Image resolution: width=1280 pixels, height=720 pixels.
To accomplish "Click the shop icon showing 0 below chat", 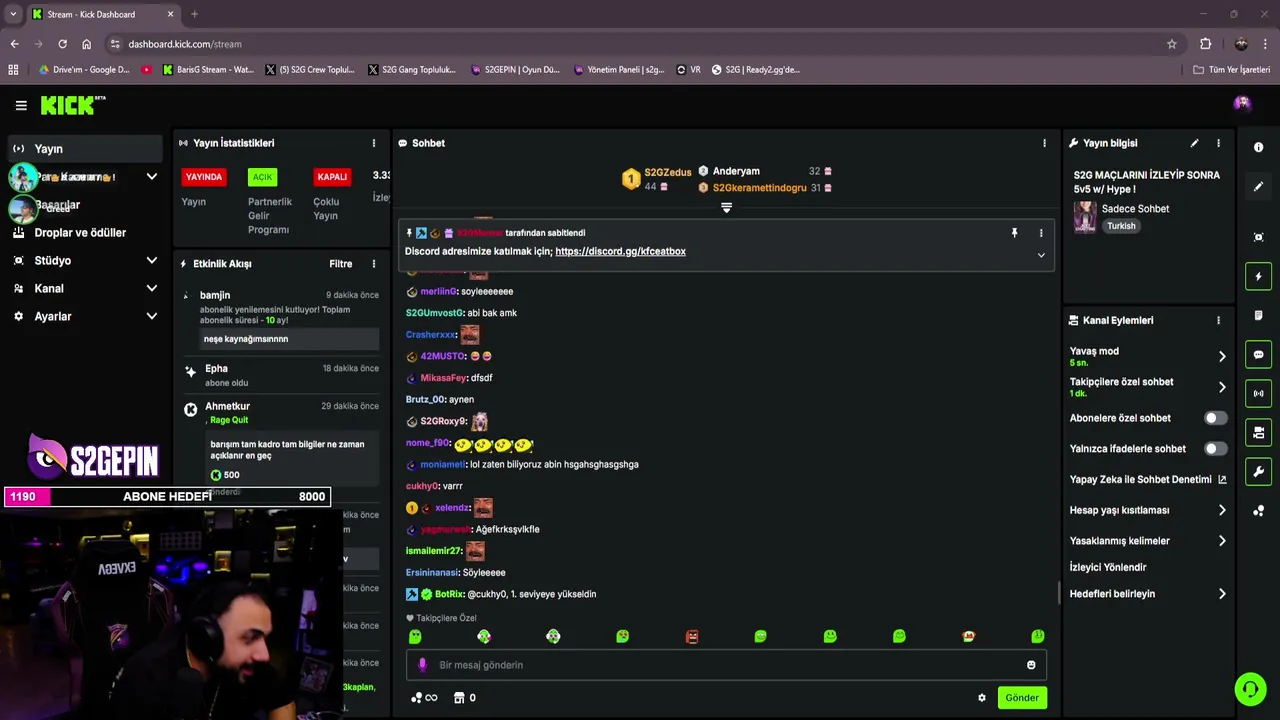I will tap(465, 698).
